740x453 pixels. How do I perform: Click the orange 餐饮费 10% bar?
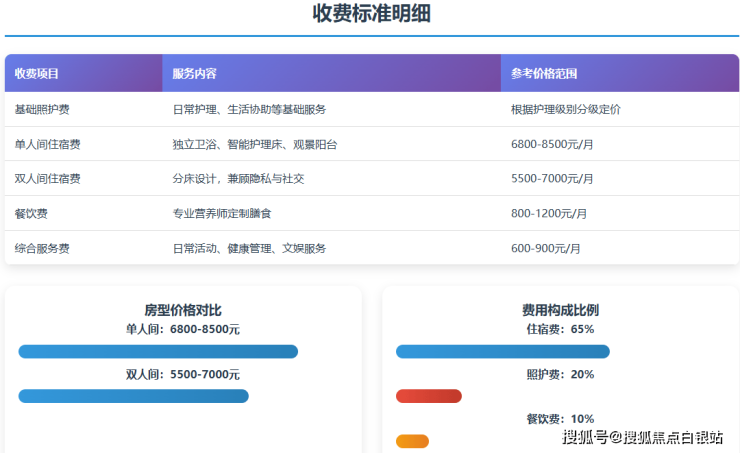tap(412, 441)
